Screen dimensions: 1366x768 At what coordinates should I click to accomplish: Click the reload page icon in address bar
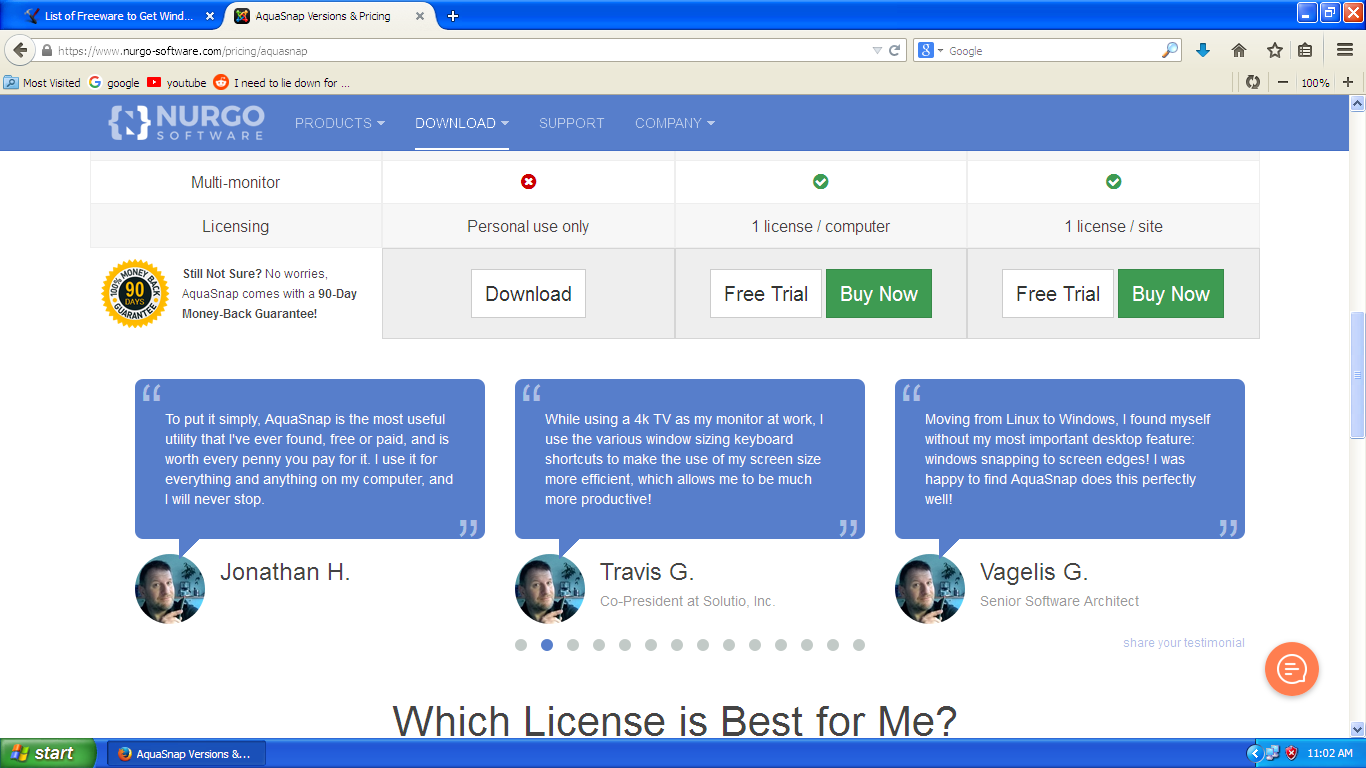(895, 50)
